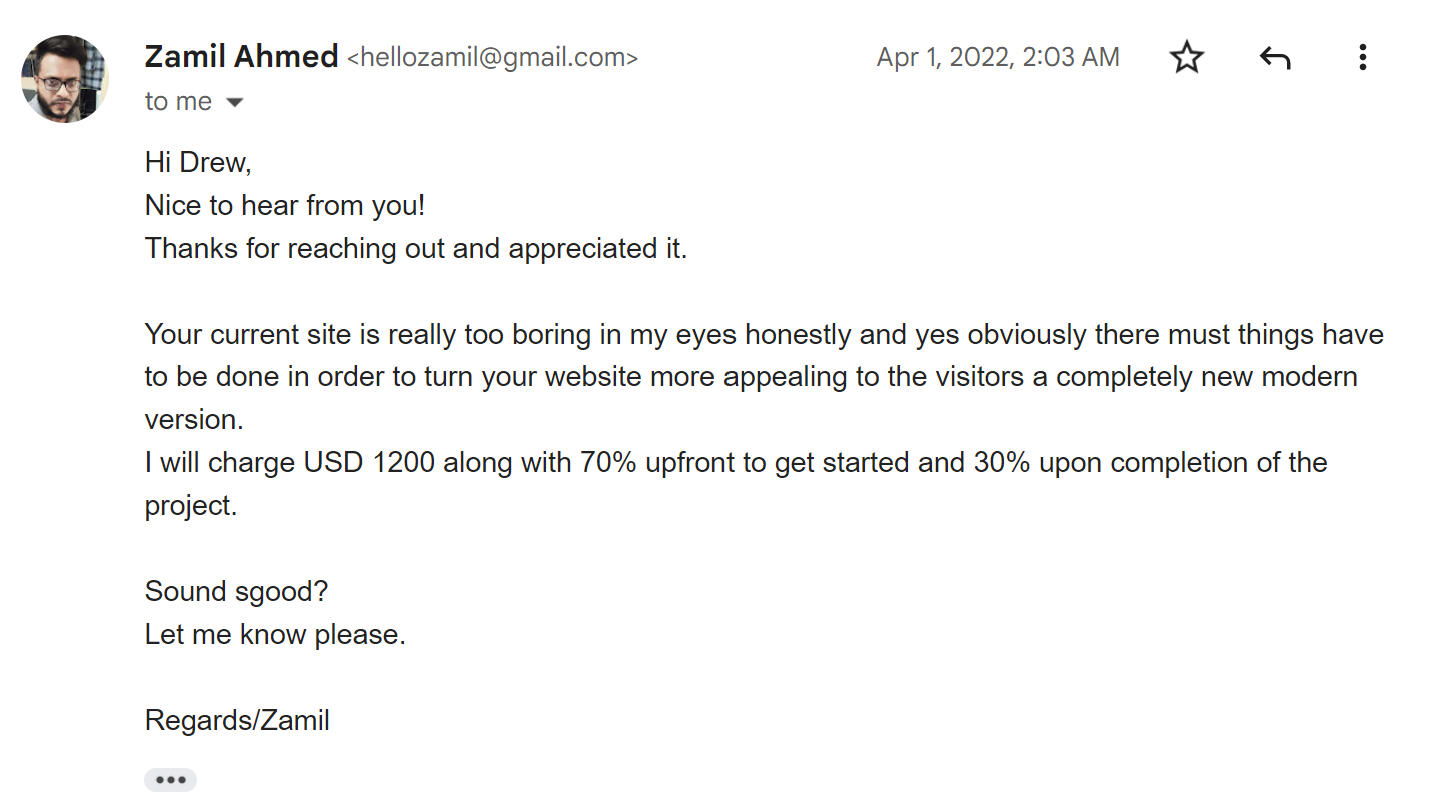1450x802 pixels.
Task: Star this email from Zamil Ahmed
Action: click(x=1186, y=58)
